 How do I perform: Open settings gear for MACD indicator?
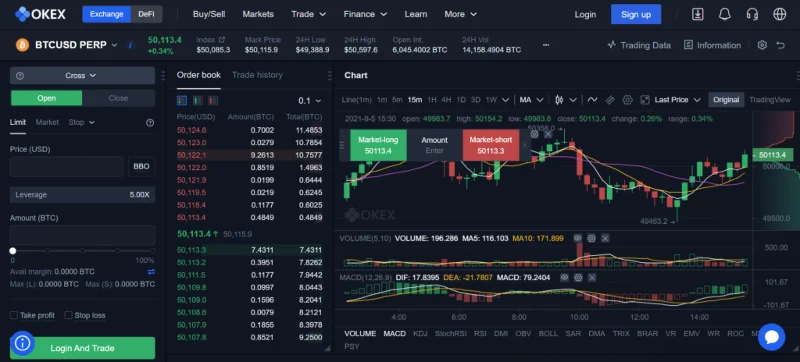(578, 277)
